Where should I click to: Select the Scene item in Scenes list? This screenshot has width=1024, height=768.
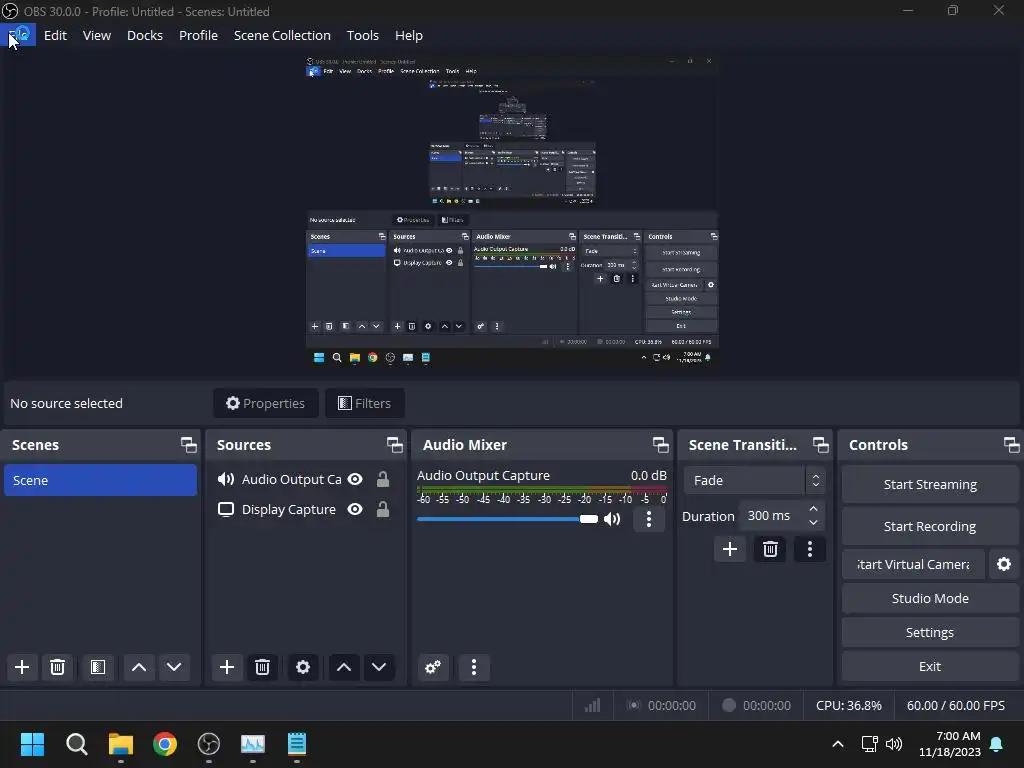pyautogui.click(x=100, y=480)
